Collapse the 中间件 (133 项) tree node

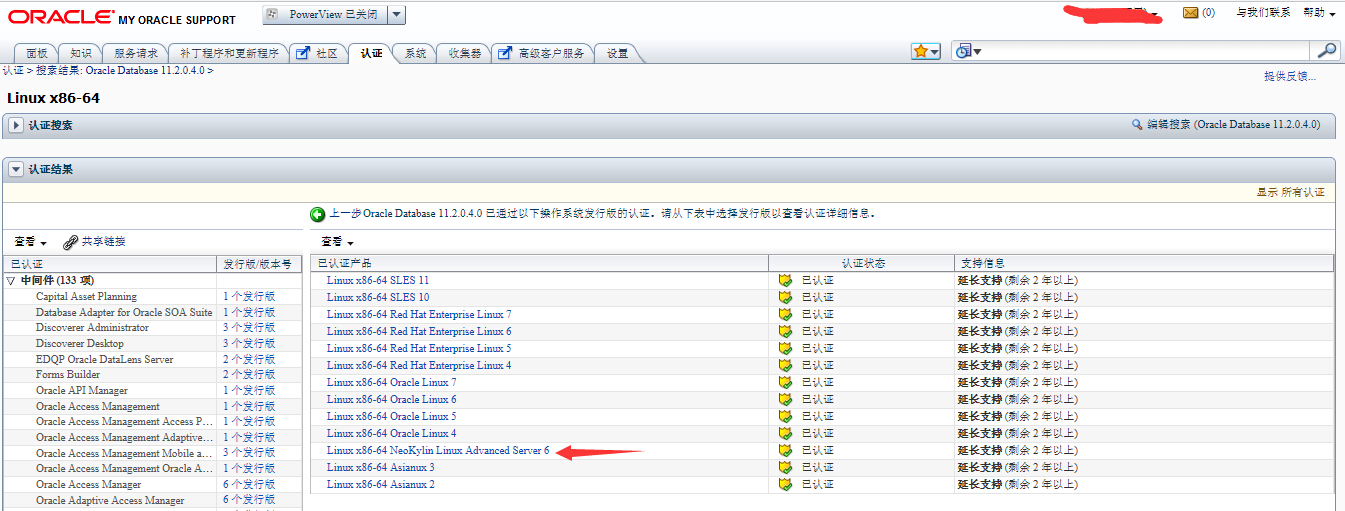pos(11,281)
